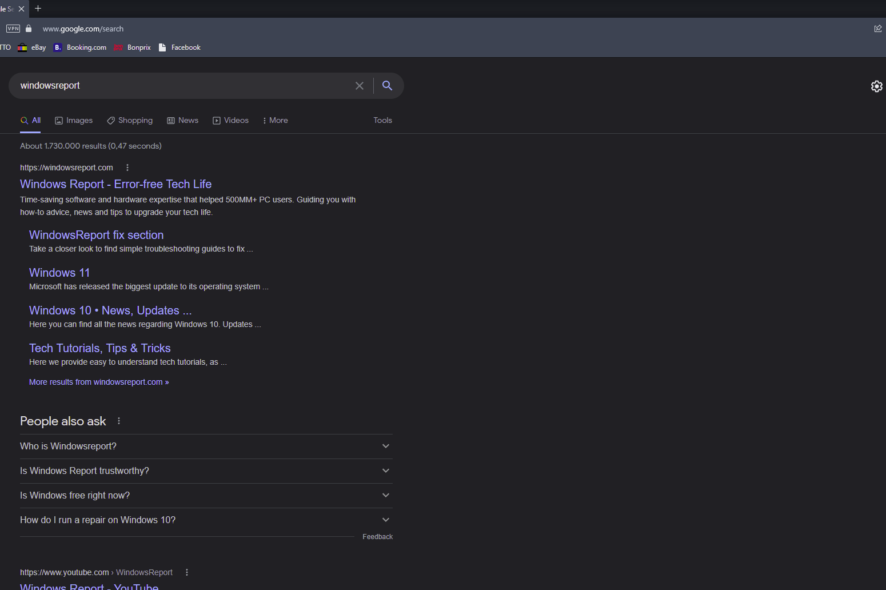Open the eBay bookmark
The width and height of the screenshot is (886, 590).
coord(32,47)
